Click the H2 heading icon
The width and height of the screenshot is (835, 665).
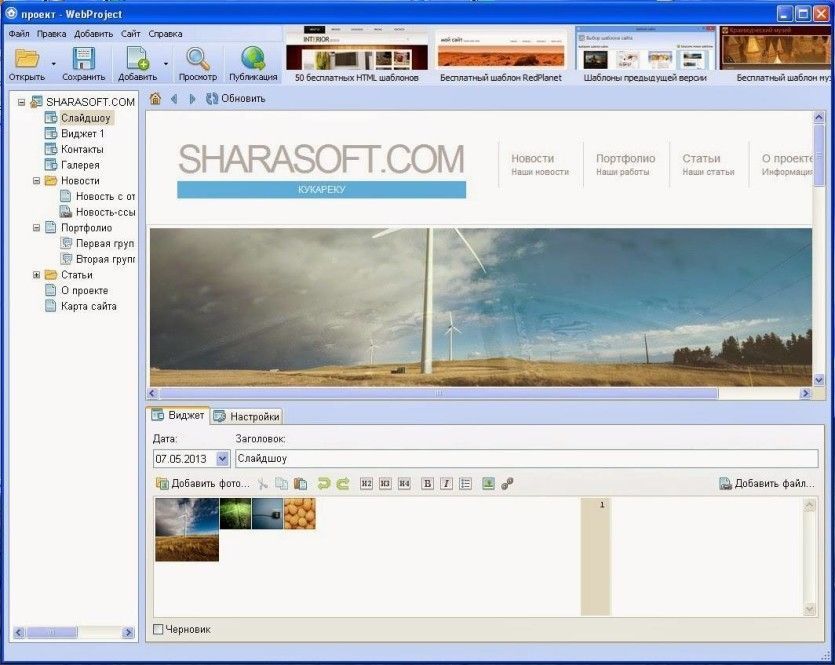pos(366,484)
